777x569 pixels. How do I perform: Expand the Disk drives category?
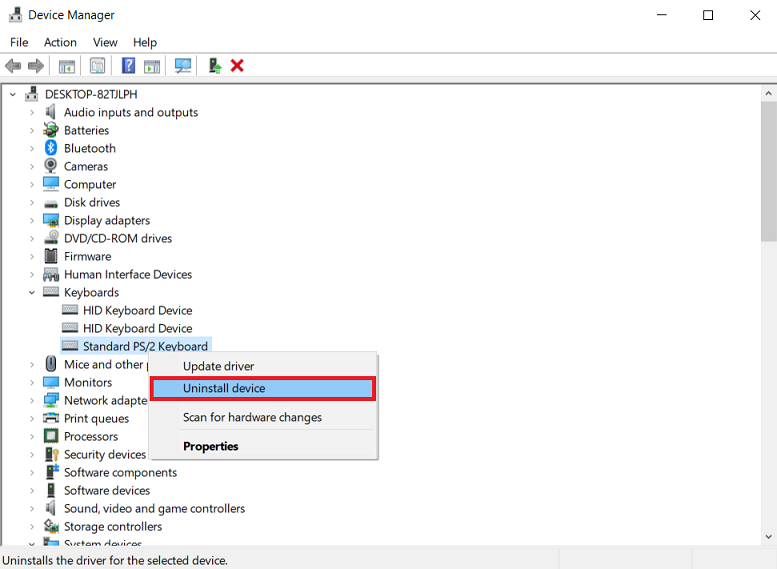point(32,202)
